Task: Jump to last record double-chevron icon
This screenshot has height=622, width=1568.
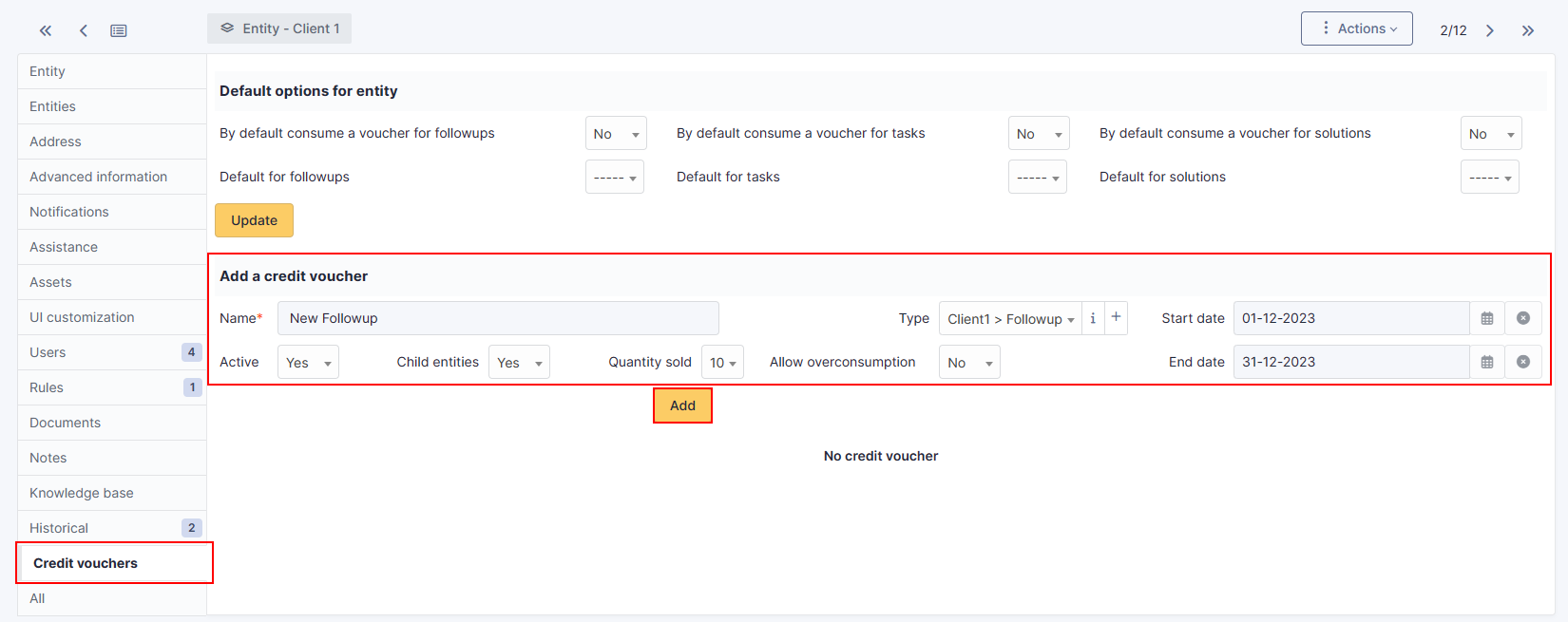Action: [x=1528, y=30]
